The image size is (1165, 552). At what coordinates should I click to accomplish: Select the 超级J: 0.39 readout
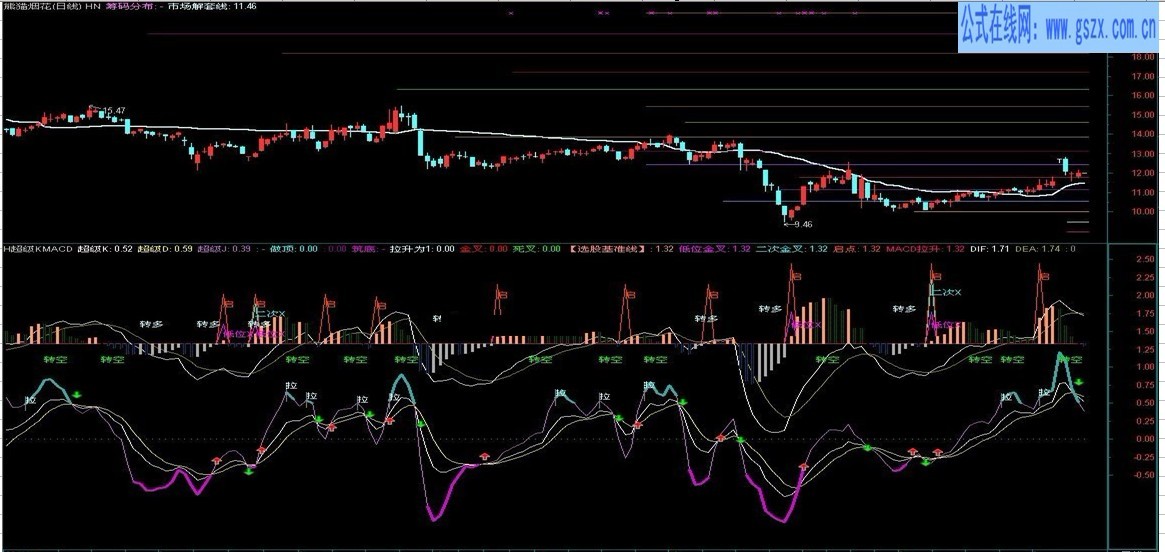224,249
